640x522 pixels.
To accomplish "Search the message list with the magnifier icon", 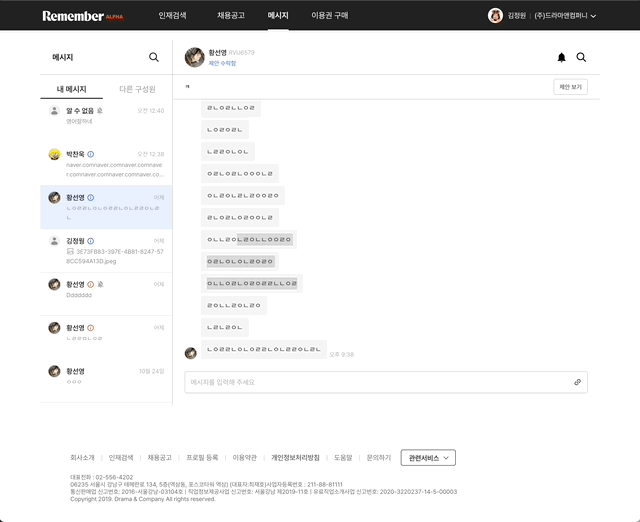I will click(x=154, y=58).
